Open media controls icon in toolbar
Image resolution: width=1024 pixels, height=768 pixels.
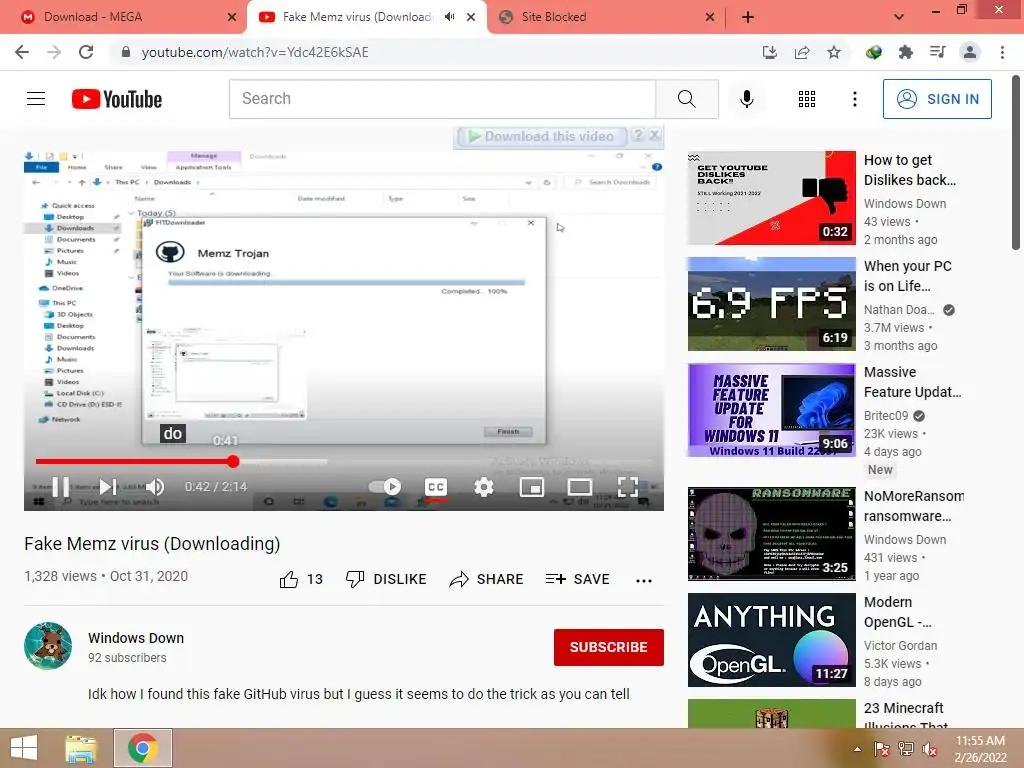point(938,52)
